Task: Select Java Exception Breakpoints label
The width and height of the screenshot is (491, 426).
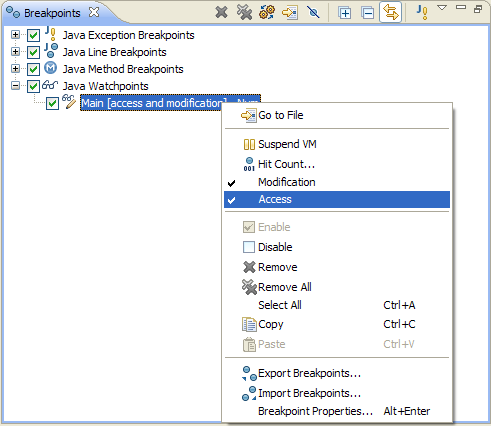Action: pyautogui.click(x=129, y=35)
